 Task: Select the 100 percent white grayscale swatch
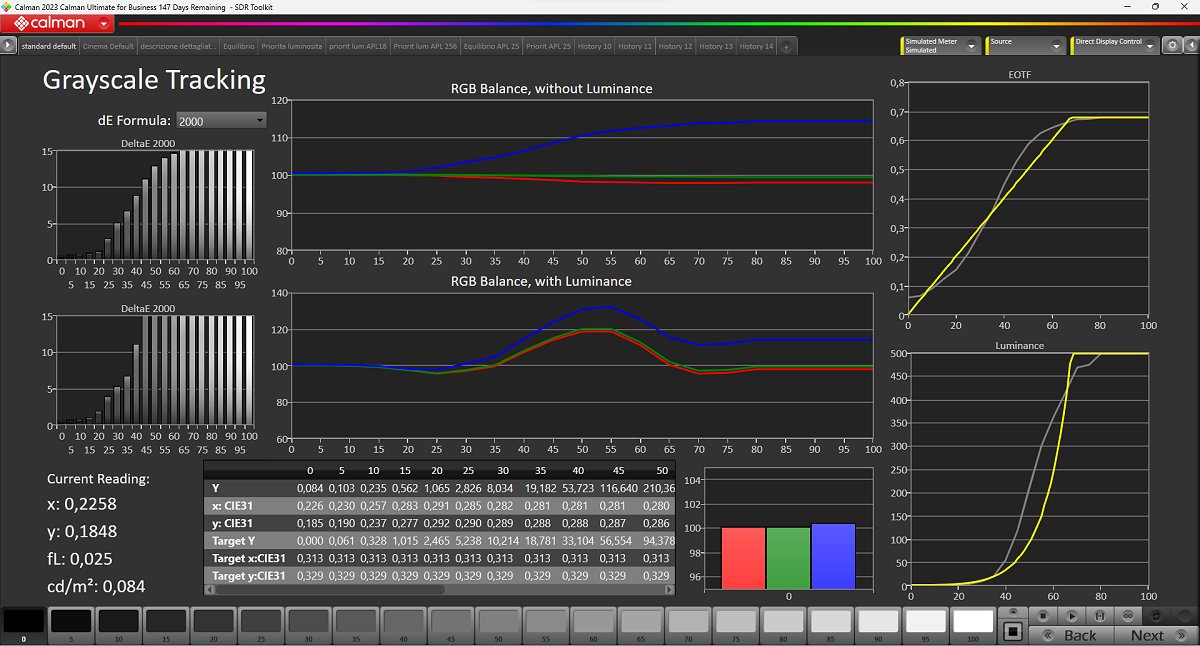(972, 622)
